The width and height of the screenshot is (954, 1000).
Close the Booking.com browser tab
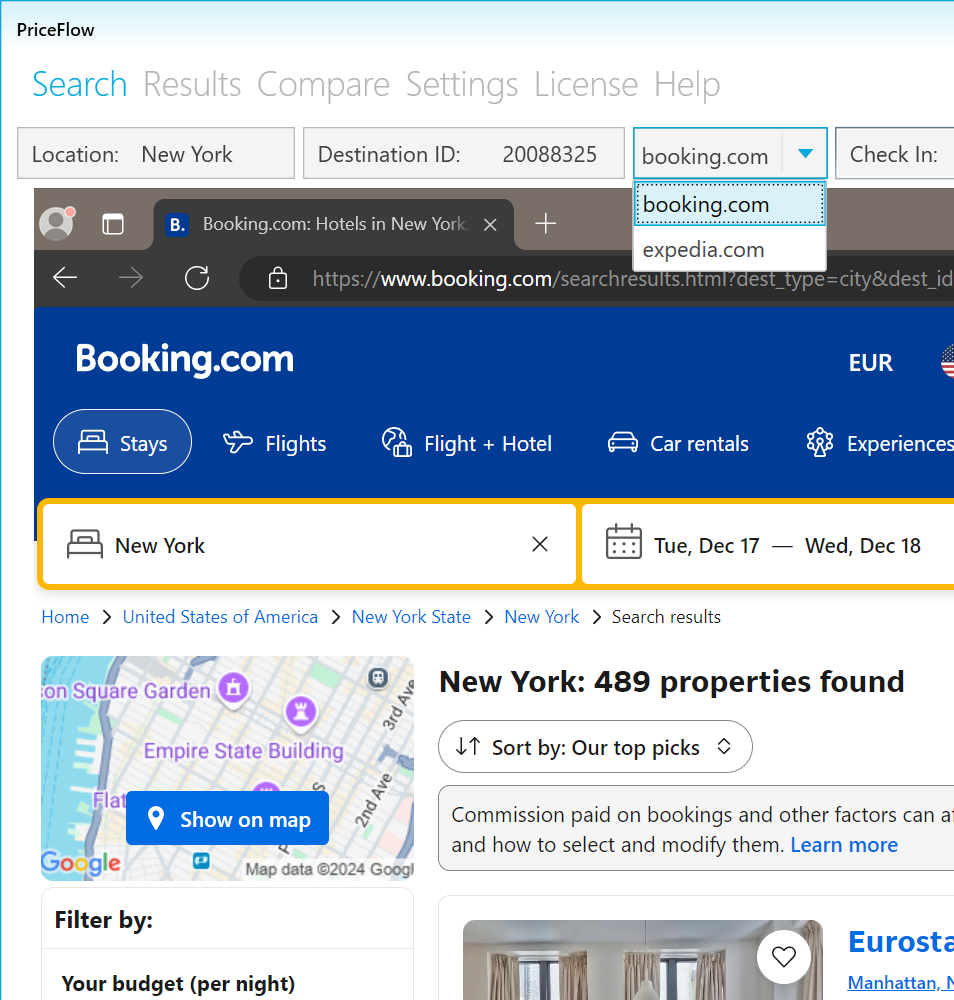point(490,224)
